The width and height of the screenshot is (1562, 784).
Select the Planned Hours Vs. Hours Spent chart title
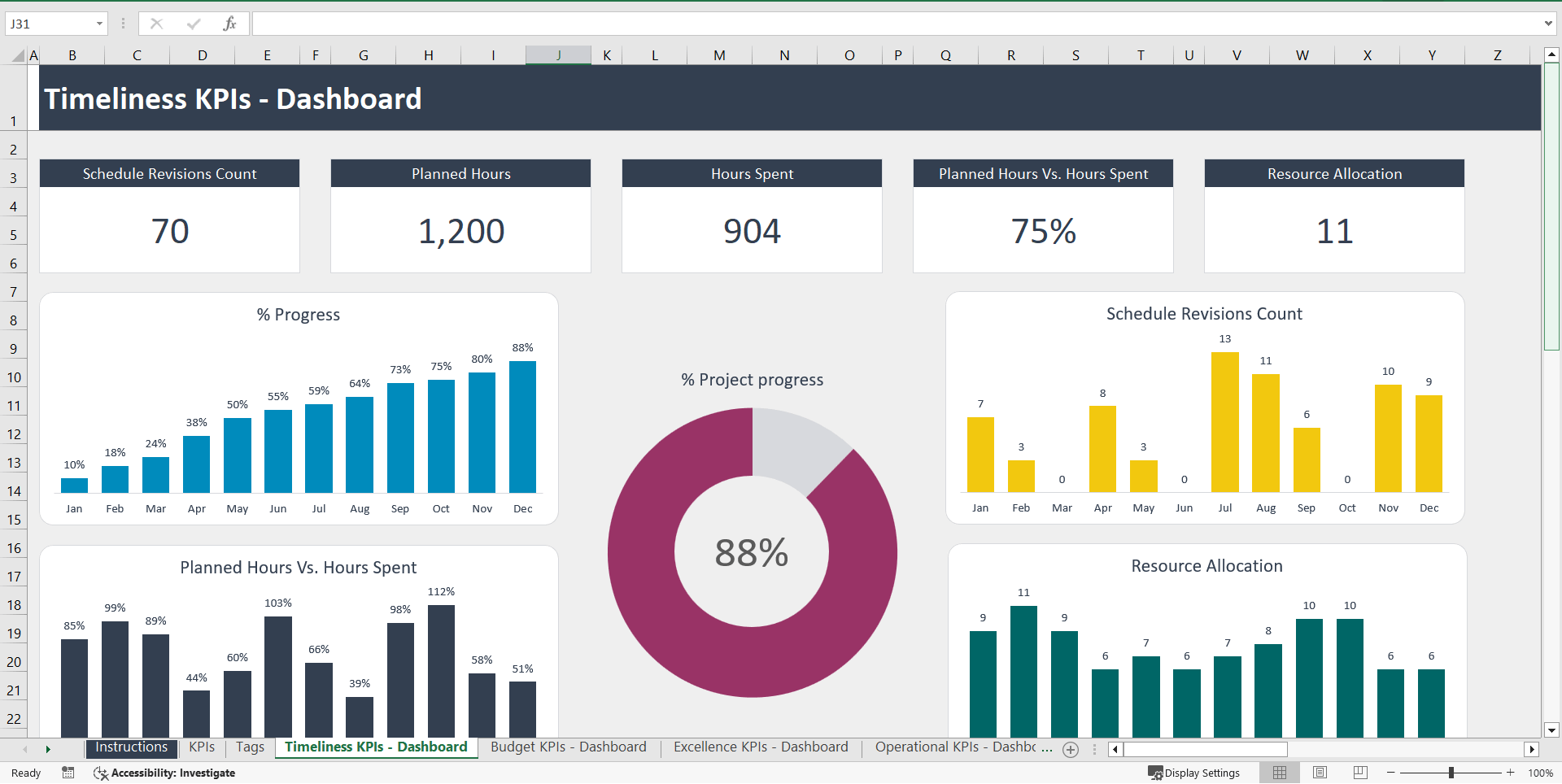pyautogui.click(x=299, y=568)
